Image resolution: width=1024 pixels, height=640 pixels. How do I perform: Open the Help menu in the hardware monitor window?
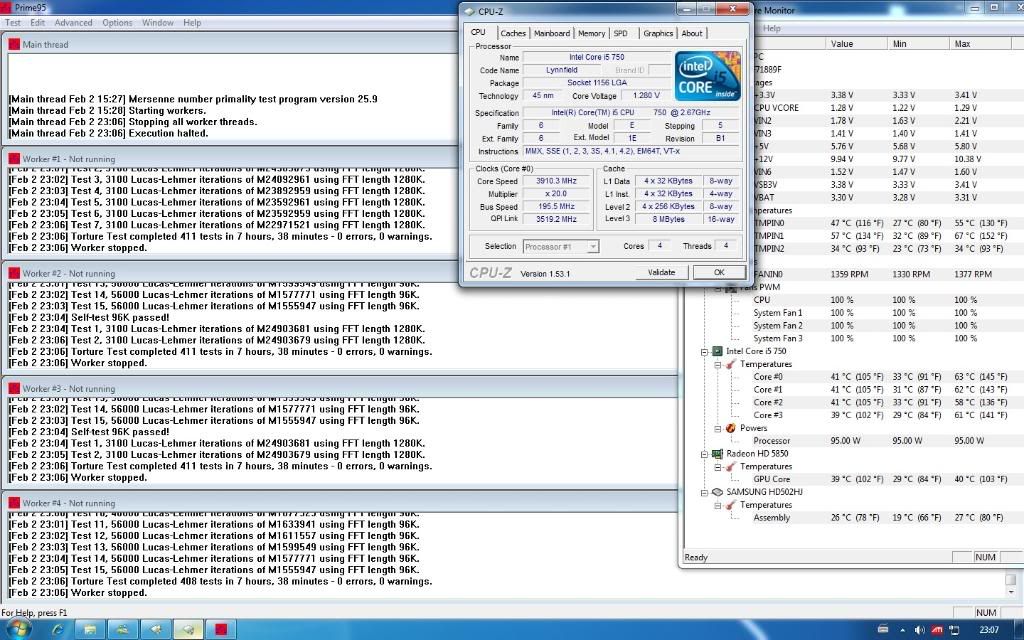(x=771, y=28)
